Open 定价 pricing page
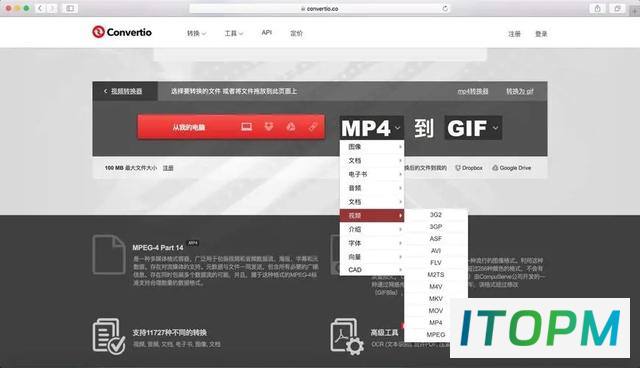The image size is (640, 368). 296,33
